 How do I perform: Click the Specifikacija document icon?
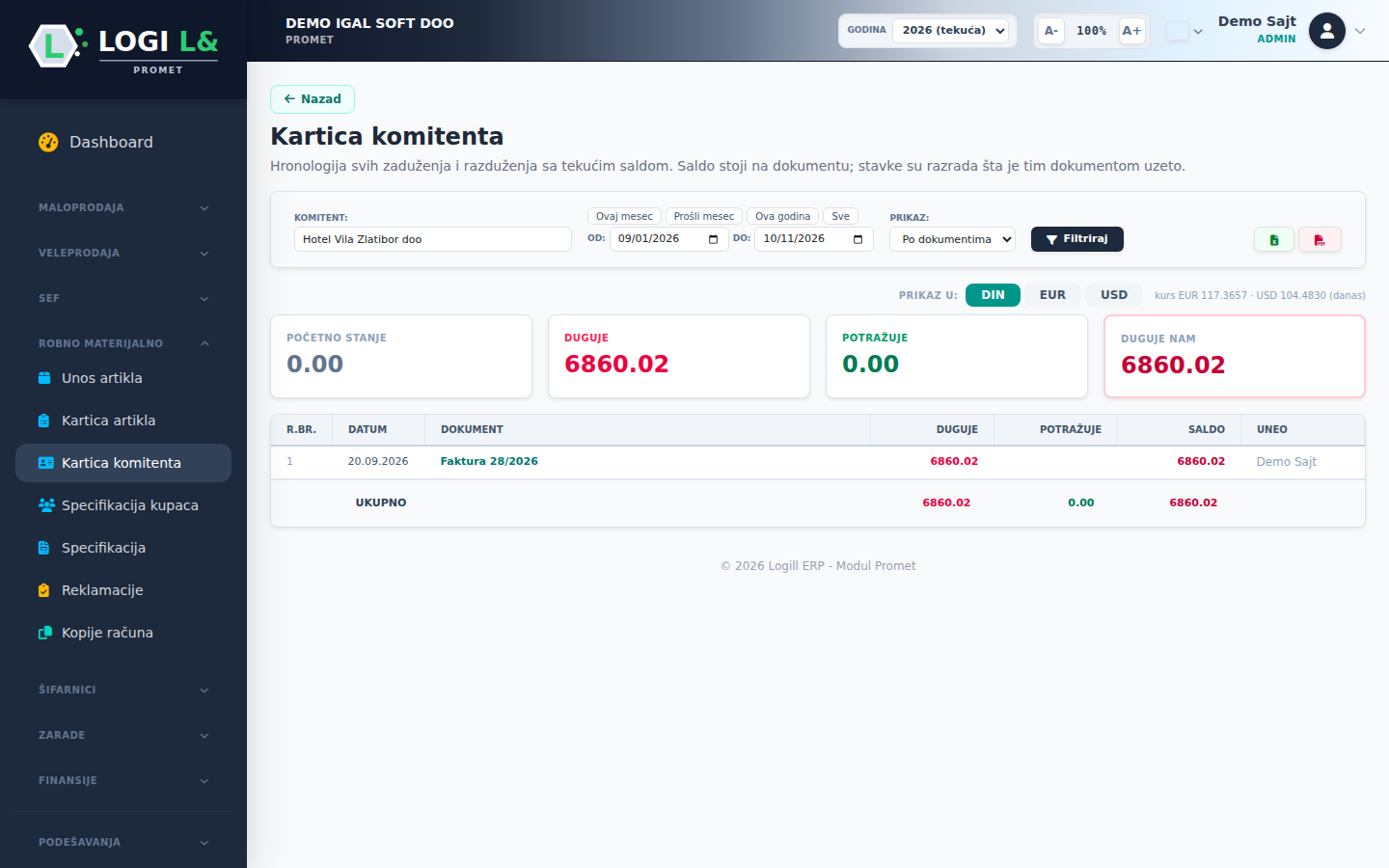pos(43,548)
